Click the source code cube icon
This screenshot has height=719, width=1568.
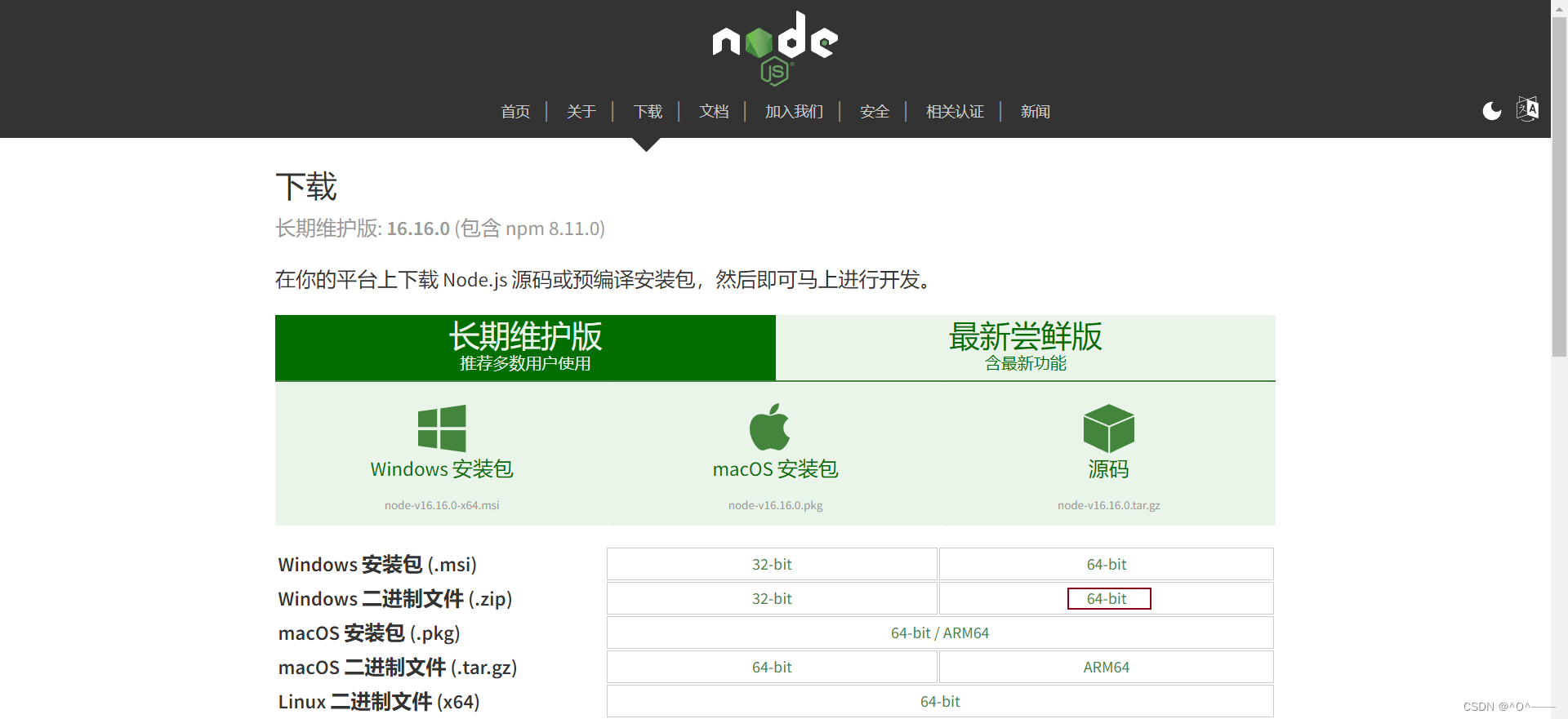1108,428
